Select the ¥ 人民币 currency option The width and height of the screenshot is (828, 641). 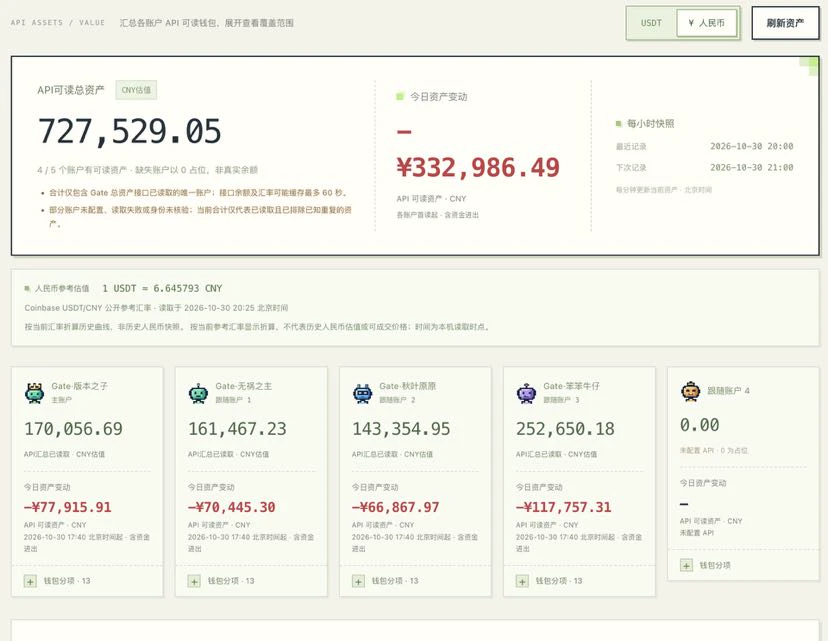coord(707,23)
